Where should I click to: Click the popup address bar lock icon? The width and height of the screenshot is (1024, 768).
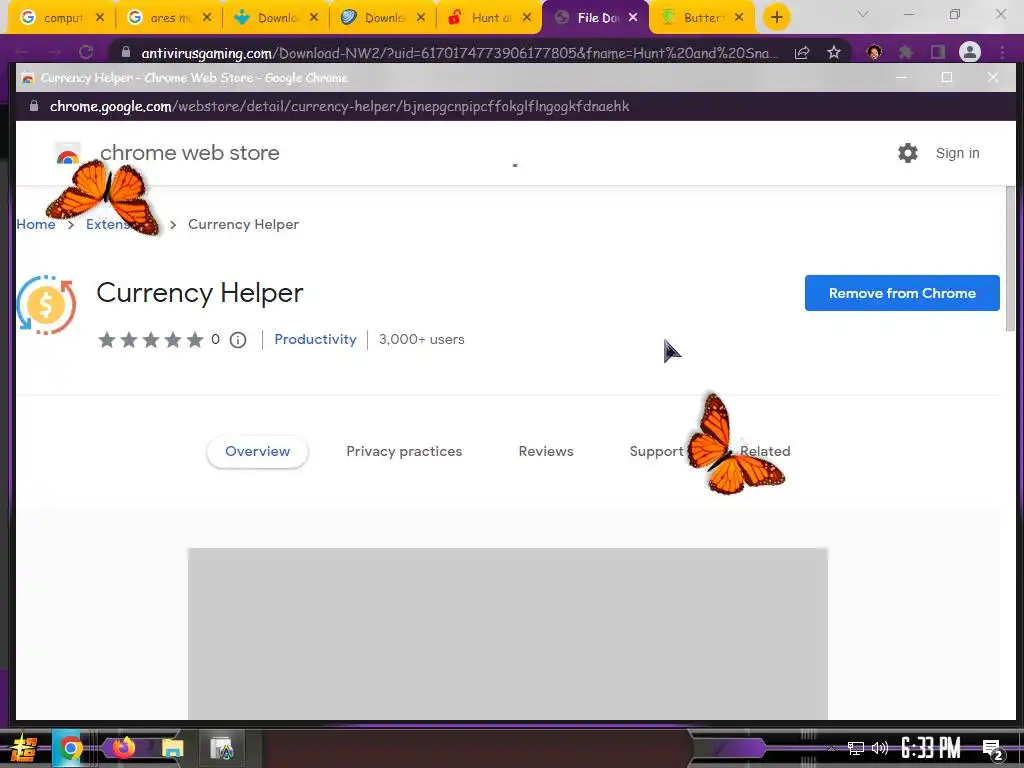[x=34, y=106]
